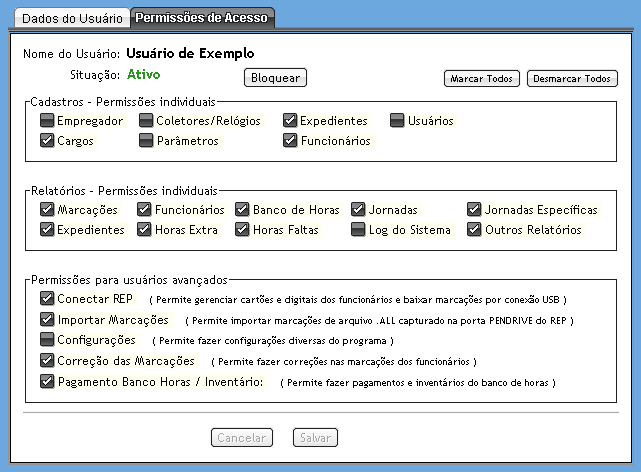Enable the Configurações advanced permission
This screenshot has width=641, height=472.
click(47, 340)
